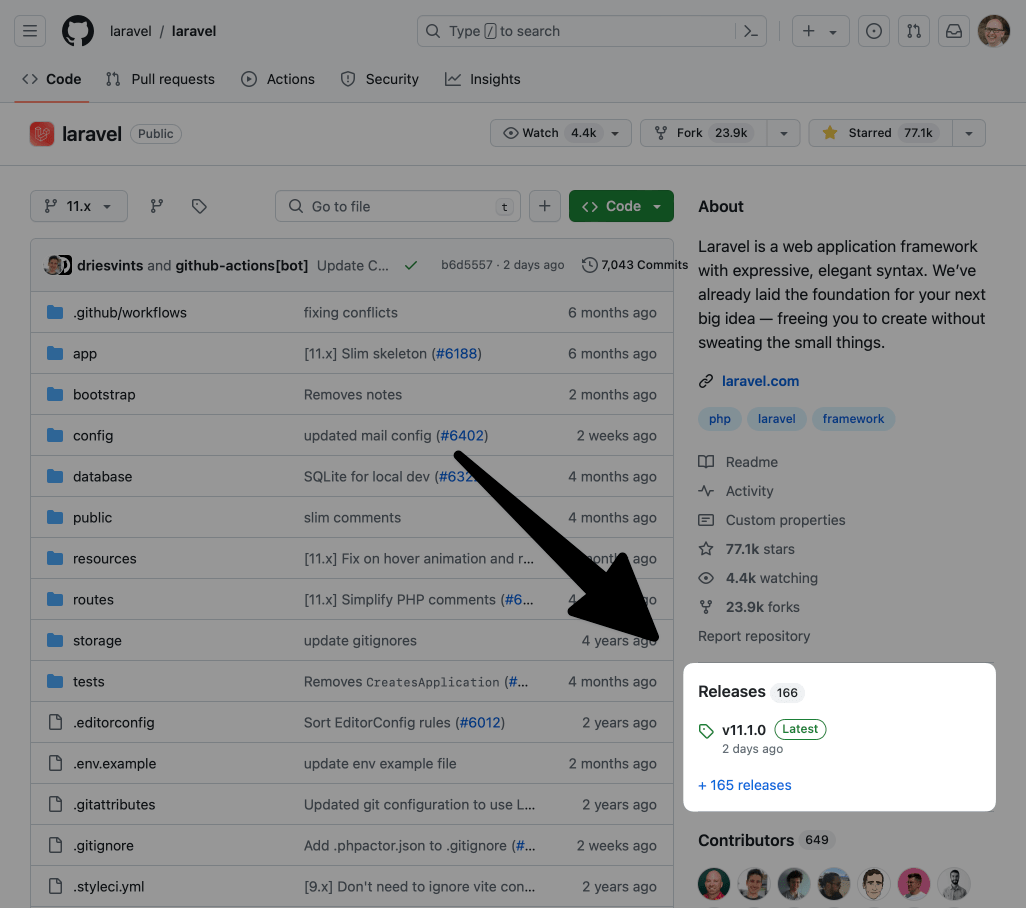Open the command palette icon

[751, 31]
